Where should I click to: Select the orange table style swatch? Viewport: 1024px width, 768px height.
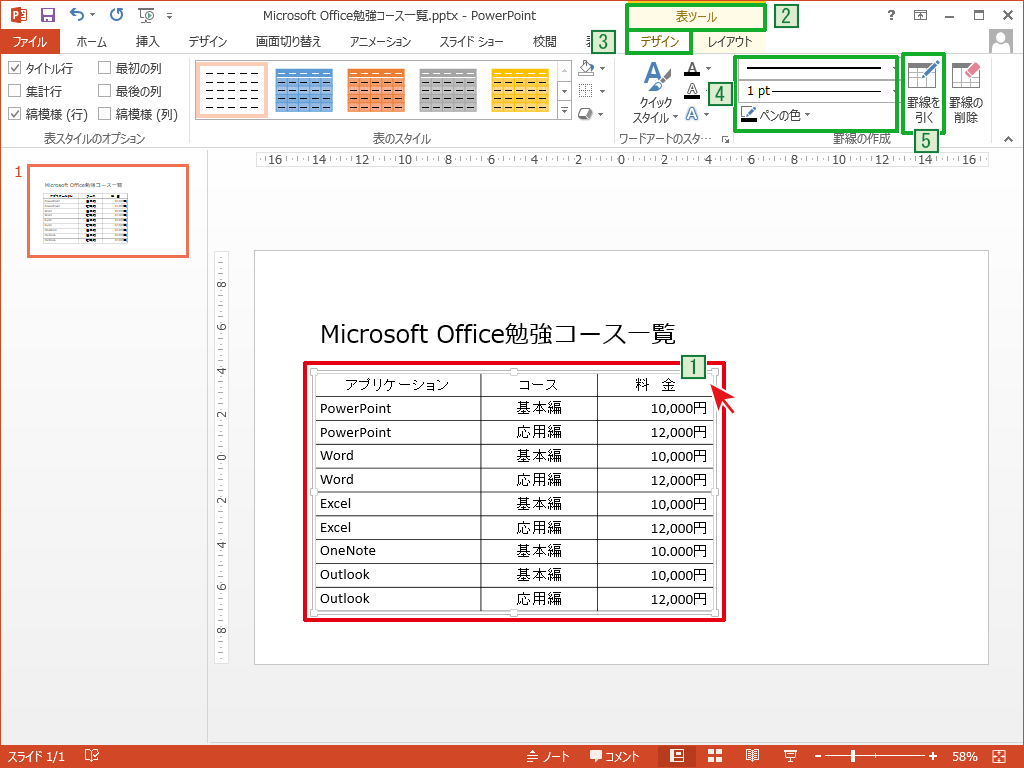375,90
